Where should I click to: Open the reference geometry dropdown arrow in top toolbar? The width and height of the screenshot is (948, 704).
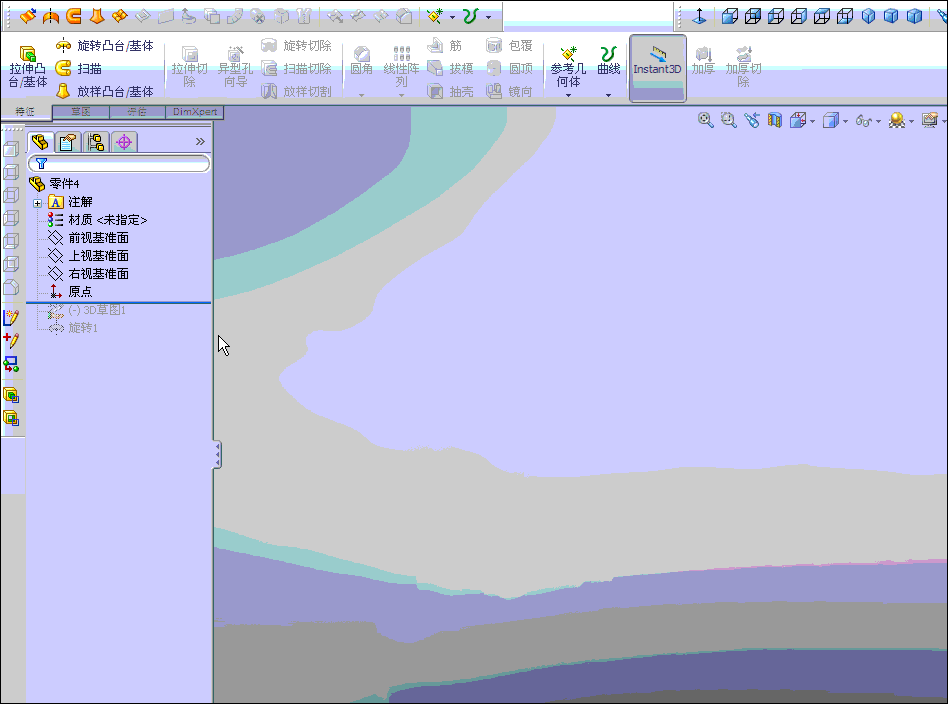[x=452, y=18]
